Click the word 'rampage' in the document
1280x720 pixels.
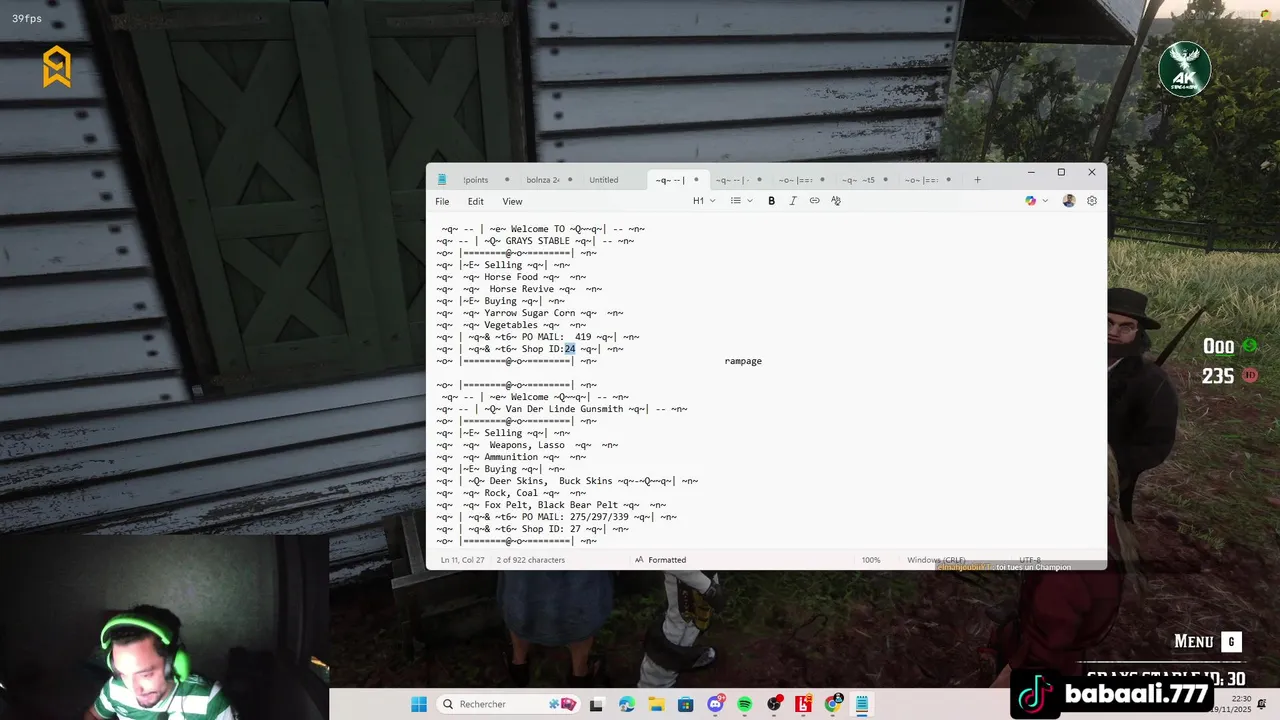click(x=743, y=361)
